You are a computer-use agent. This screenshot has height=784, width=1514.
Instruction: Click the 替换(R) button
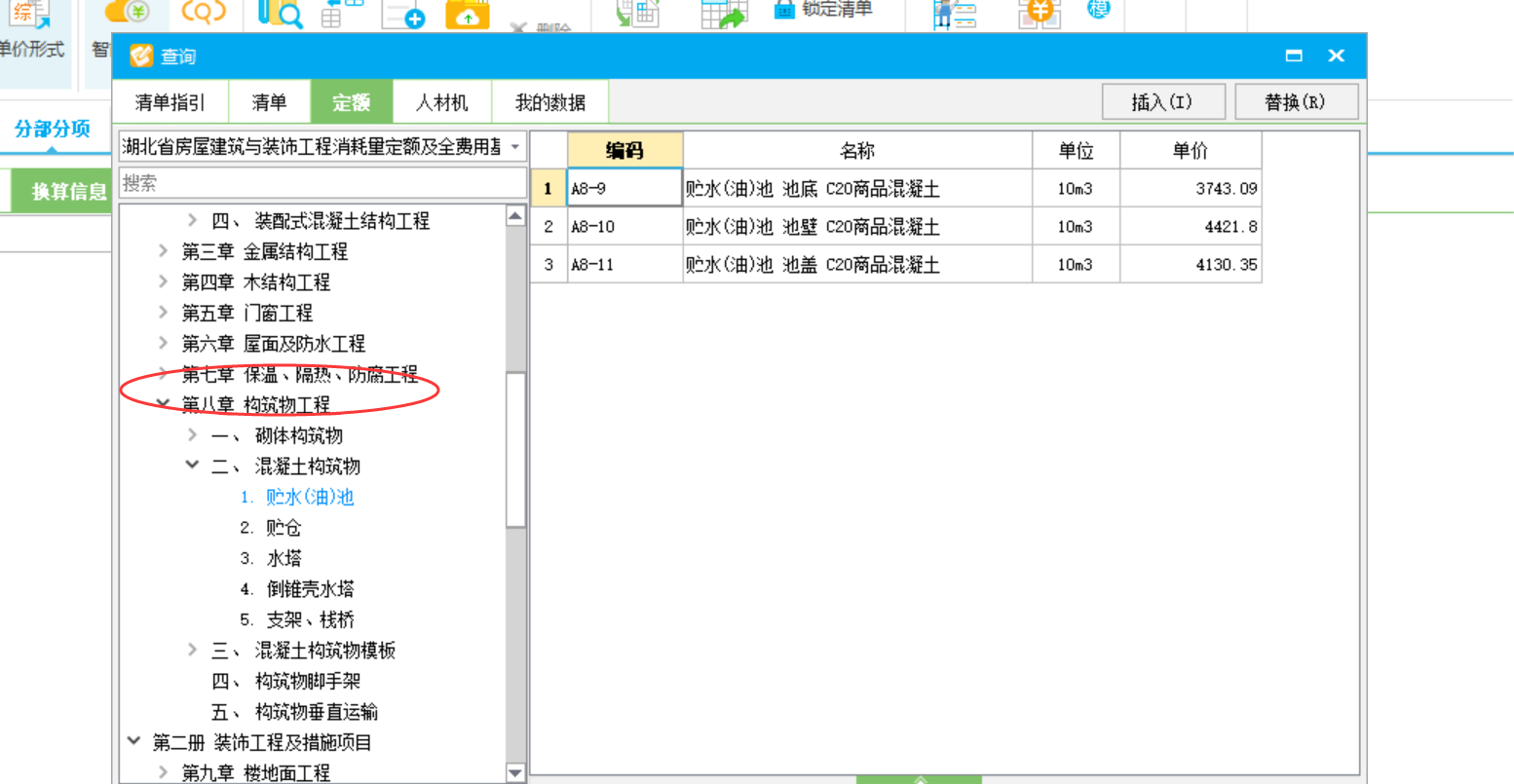[1296, 101]
